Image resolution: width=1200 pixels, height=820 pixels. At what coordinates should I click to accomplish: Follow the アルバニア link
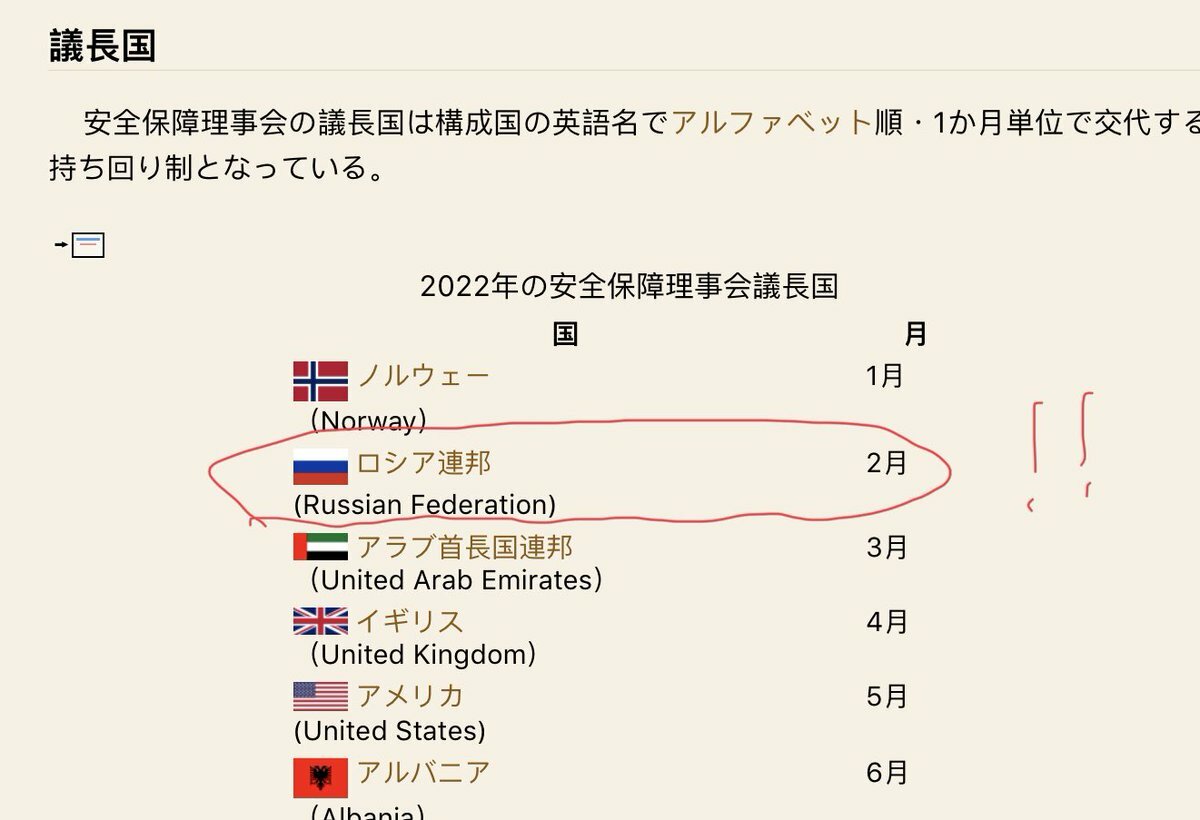pyautogui.click(x=424, y=773)
